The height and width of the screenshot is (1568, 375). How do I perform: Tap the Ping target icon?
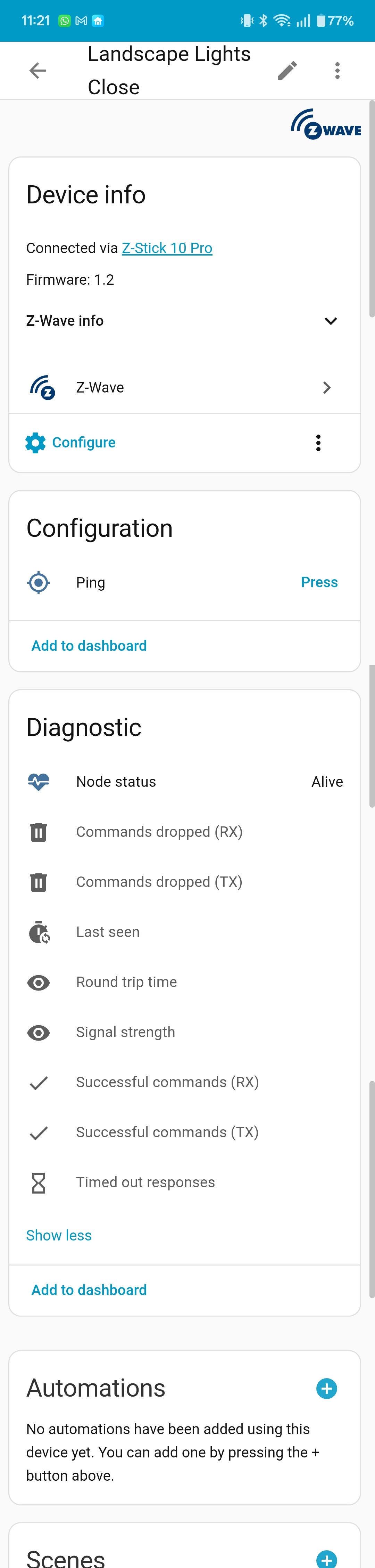click(38, 582)
